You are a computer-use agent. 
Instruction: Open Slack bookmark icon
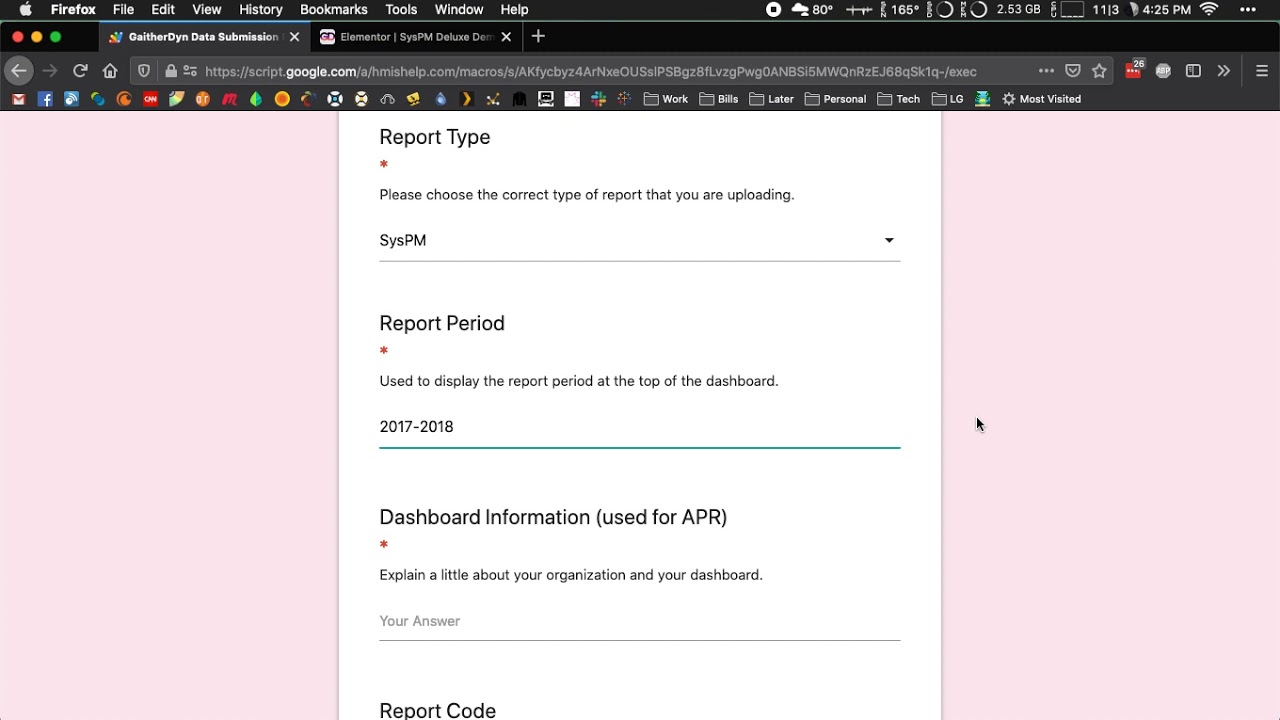tap(598, 99)
